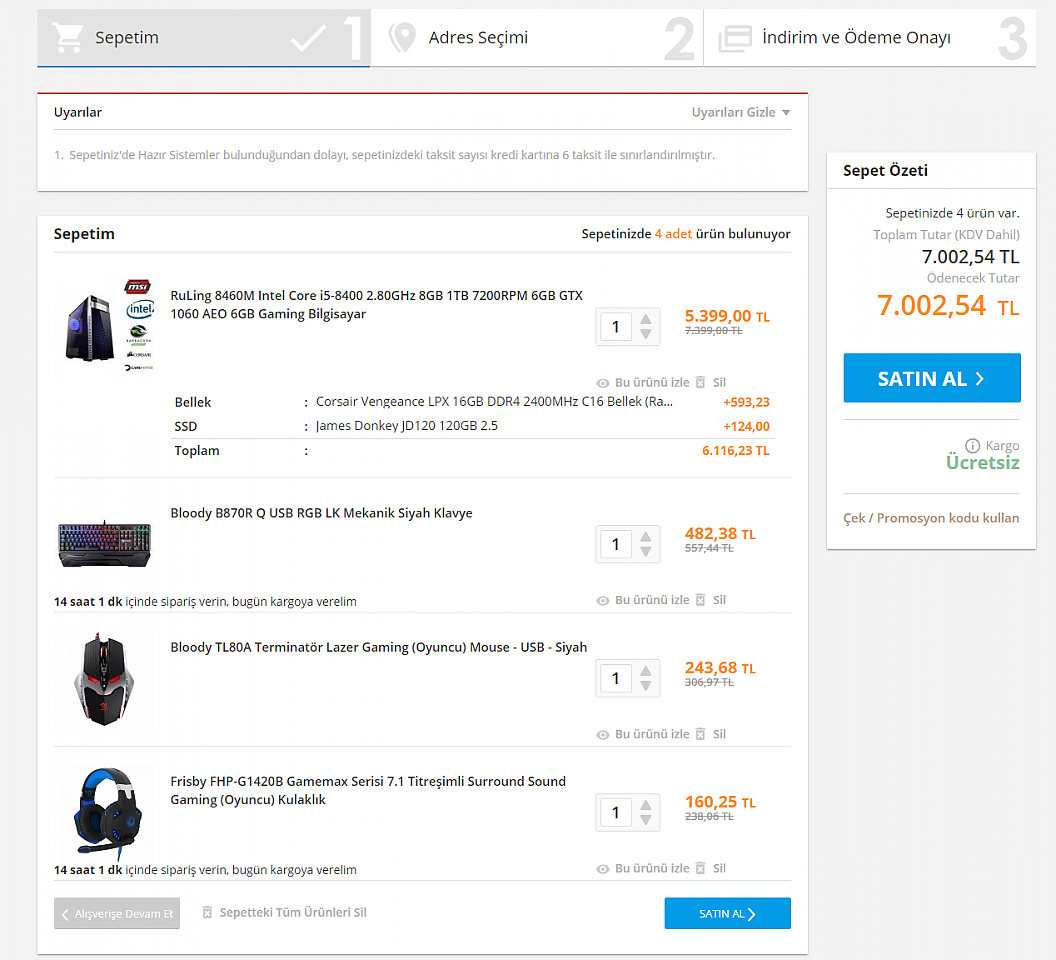Open Bloody TL80A Terminatör Mouse product title

tap(378, 647)
